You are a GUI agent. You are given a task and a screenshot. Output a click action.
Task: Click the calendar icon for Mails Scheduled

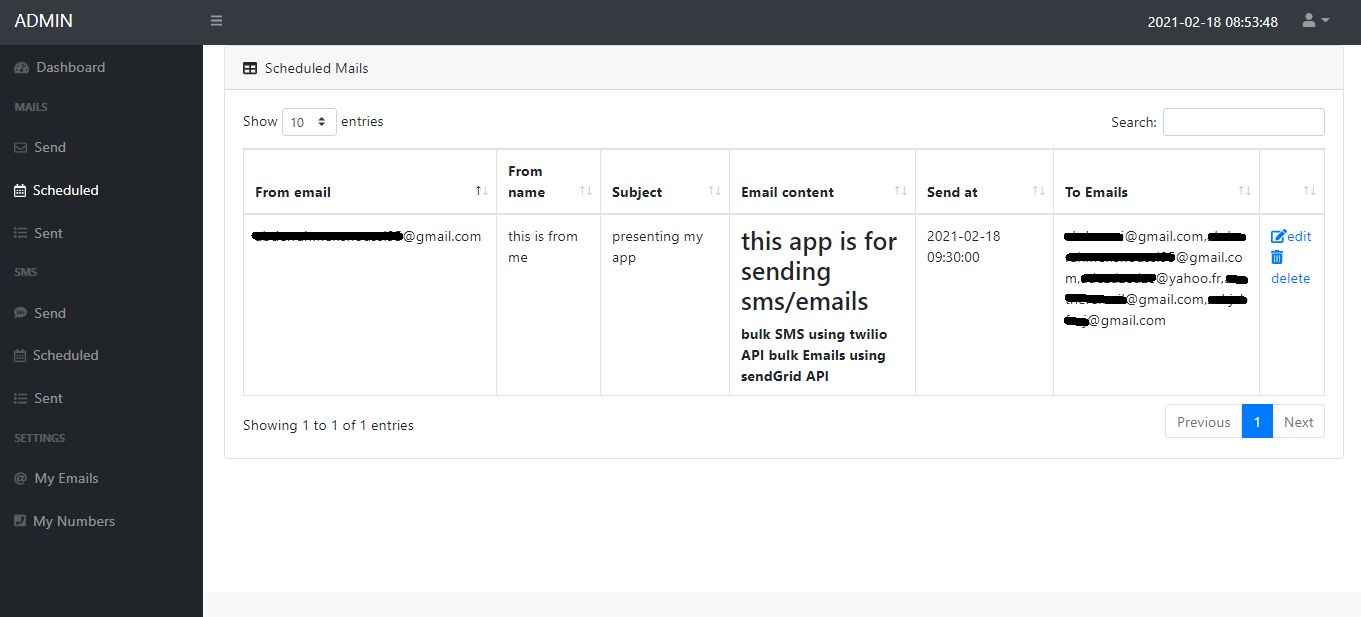coord(20,191)
